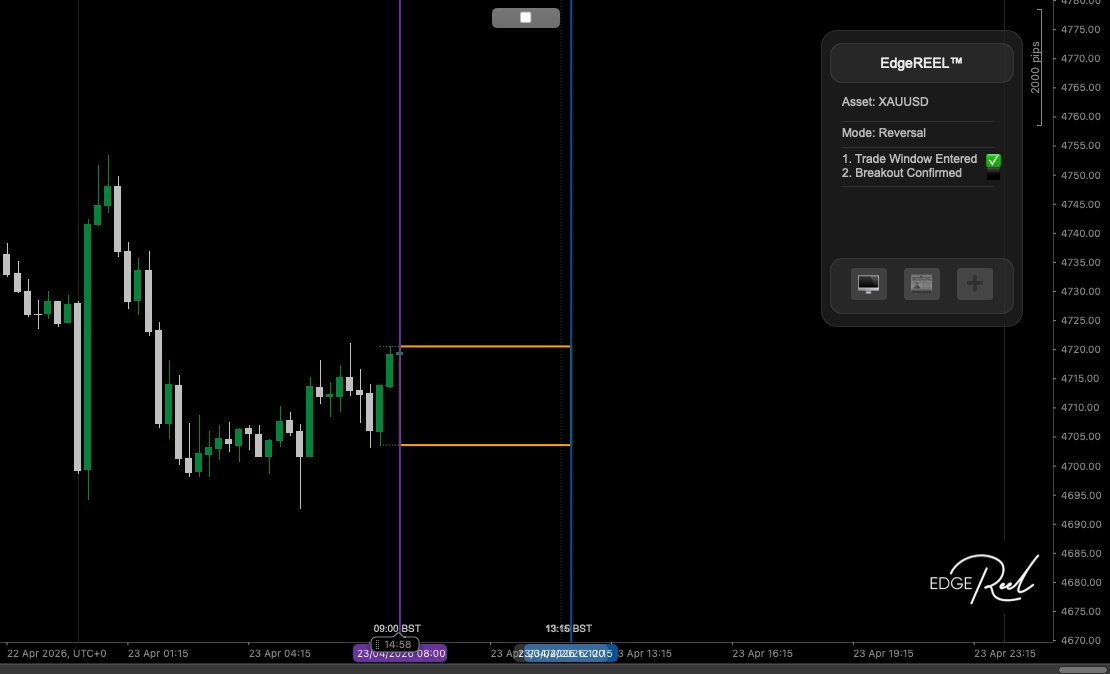The width and height of the screenshot is (1110, 674).
Task: Click the horizontal scrollbar thumb at bottom right
Action: point(1083,670)
